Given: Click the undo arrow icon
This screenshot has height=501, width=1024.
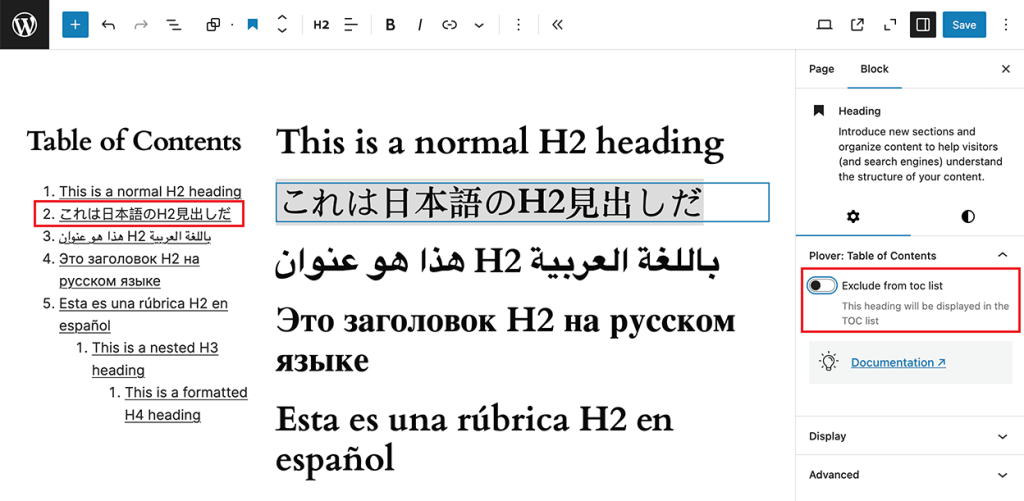Looking at the screenshot, I should (108, 25).
